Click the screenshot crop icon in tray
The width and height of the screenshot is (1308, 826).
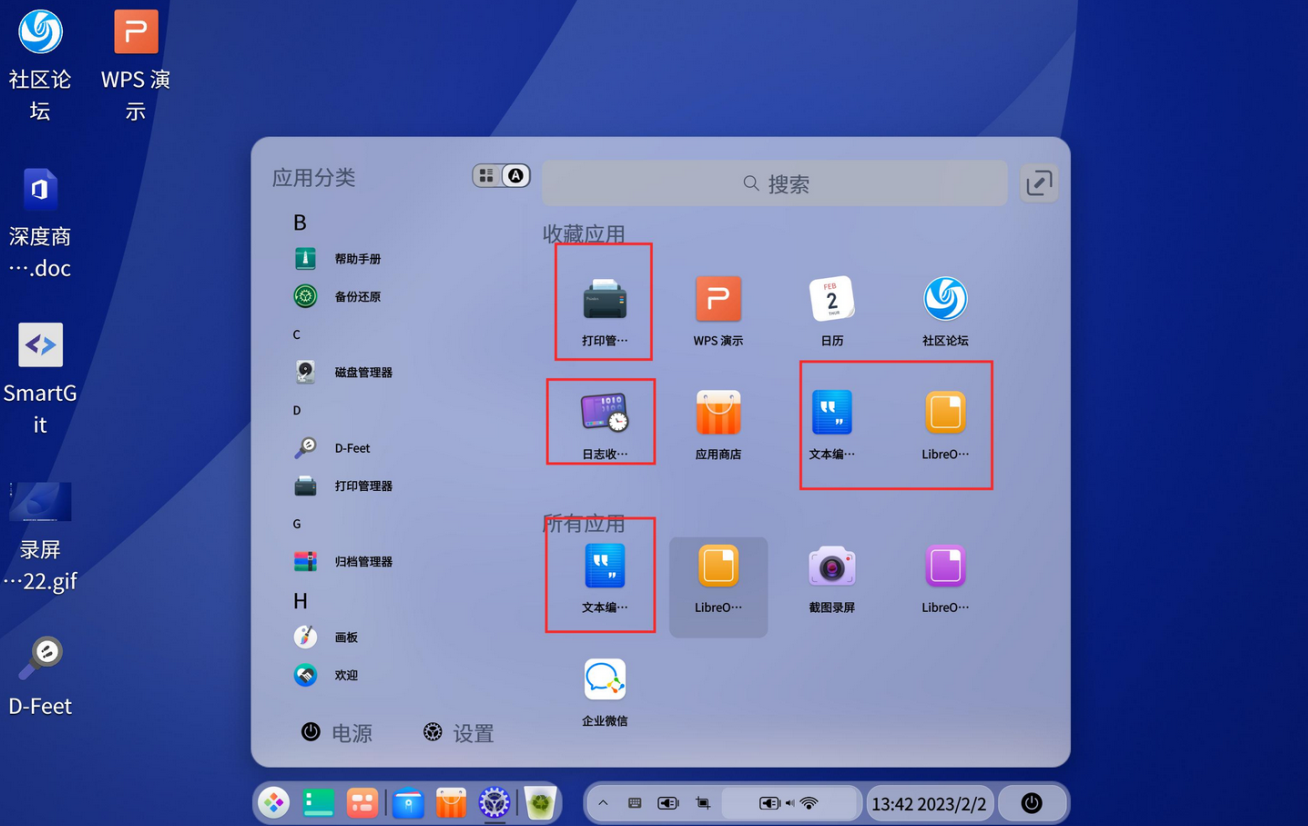pos(703,803)
